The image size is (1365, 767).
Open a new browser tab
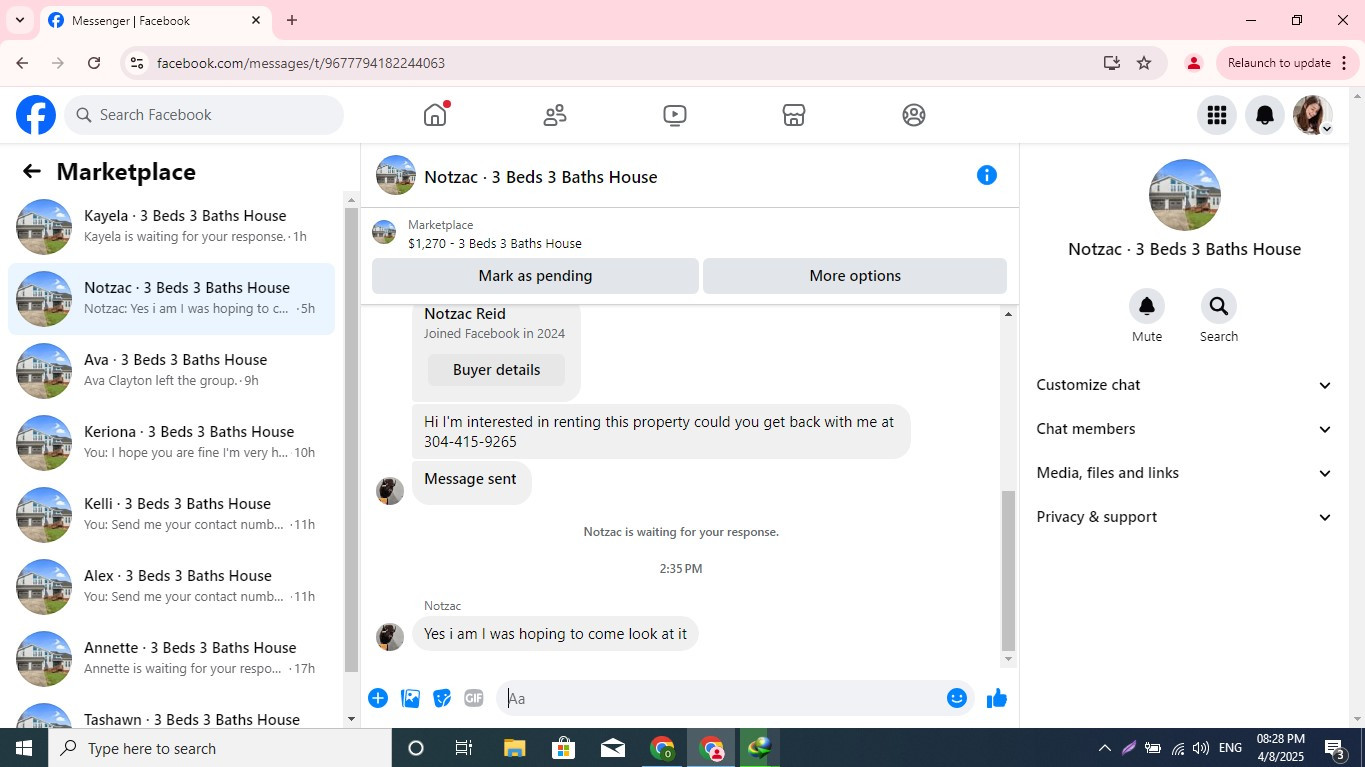pyautogui.click(x=292, y=20)
